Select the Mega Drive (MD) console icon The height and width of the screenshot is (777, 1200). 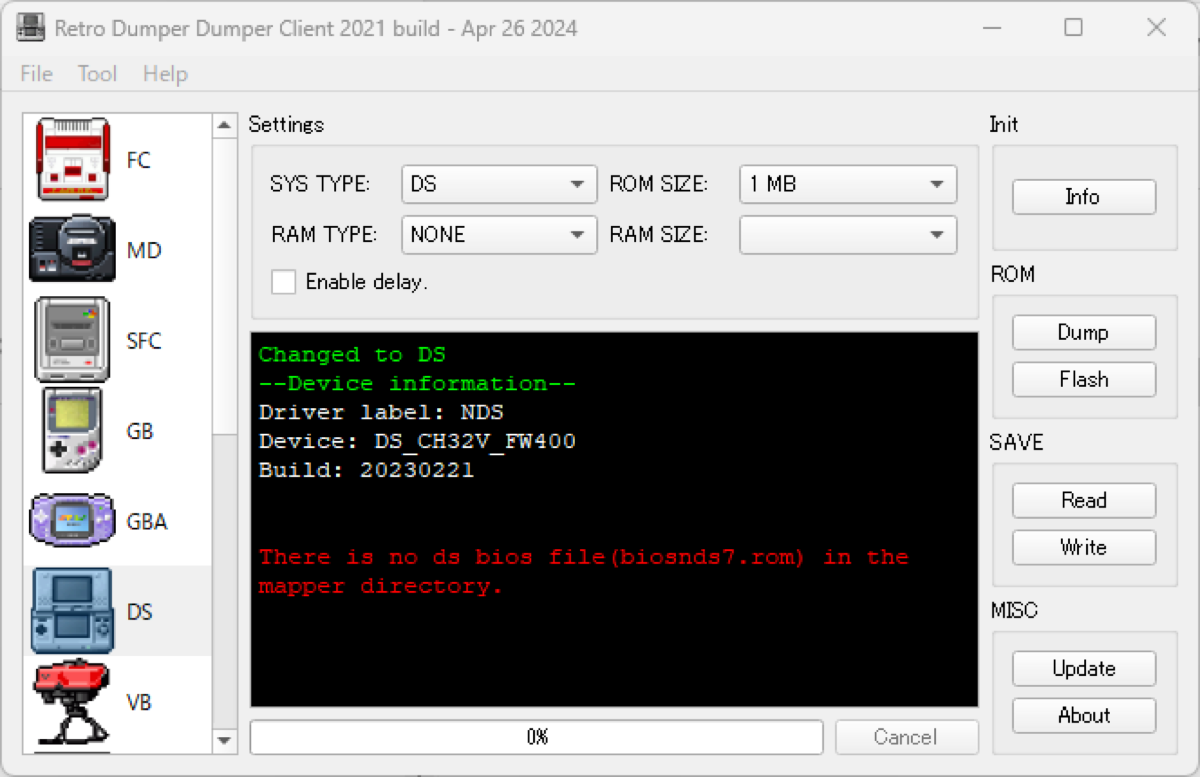pyautogui.click(x=72, y=250)
